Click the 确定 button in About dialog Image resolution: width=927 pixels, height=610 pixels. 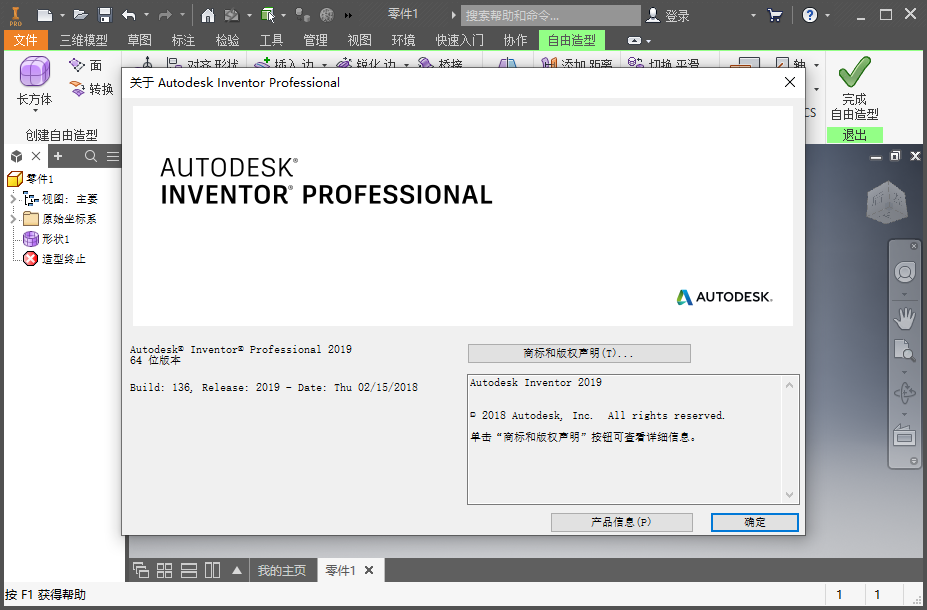(754, 522)
